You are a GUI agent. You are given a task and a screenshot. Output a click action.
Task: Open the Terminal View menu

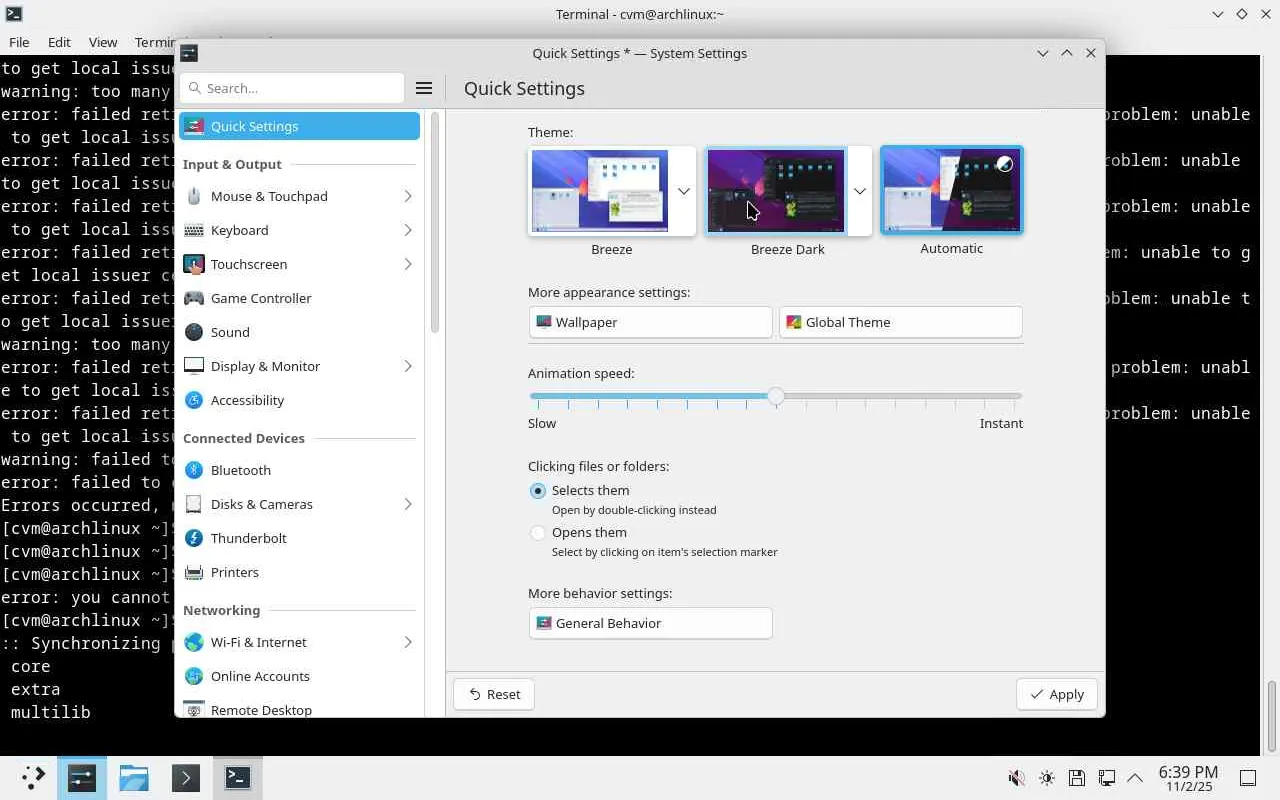(103, 42)
